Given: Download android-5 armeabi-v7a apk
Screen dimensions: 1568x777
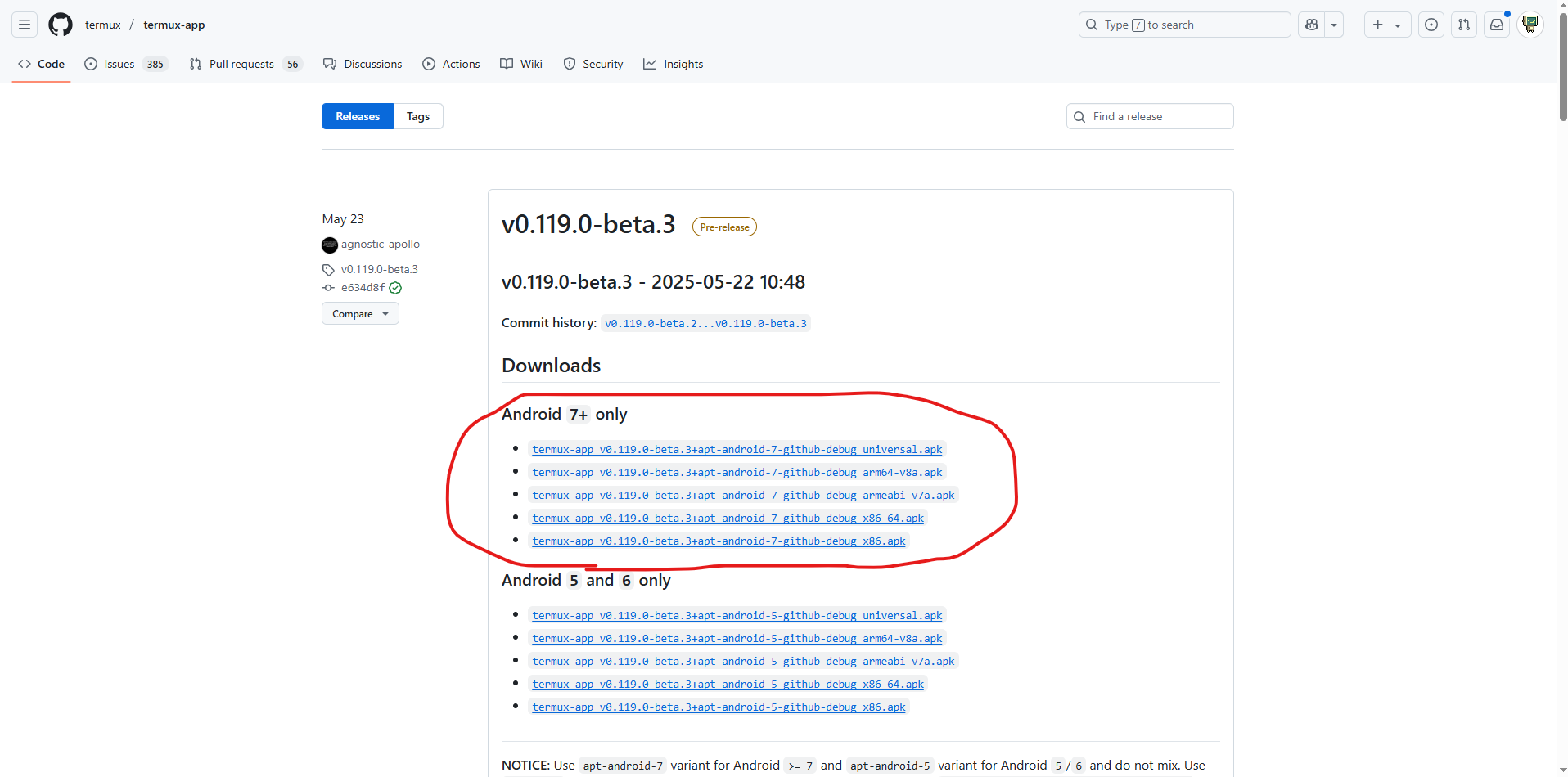Looking at the screenshot, I should (x=743, y=662).
